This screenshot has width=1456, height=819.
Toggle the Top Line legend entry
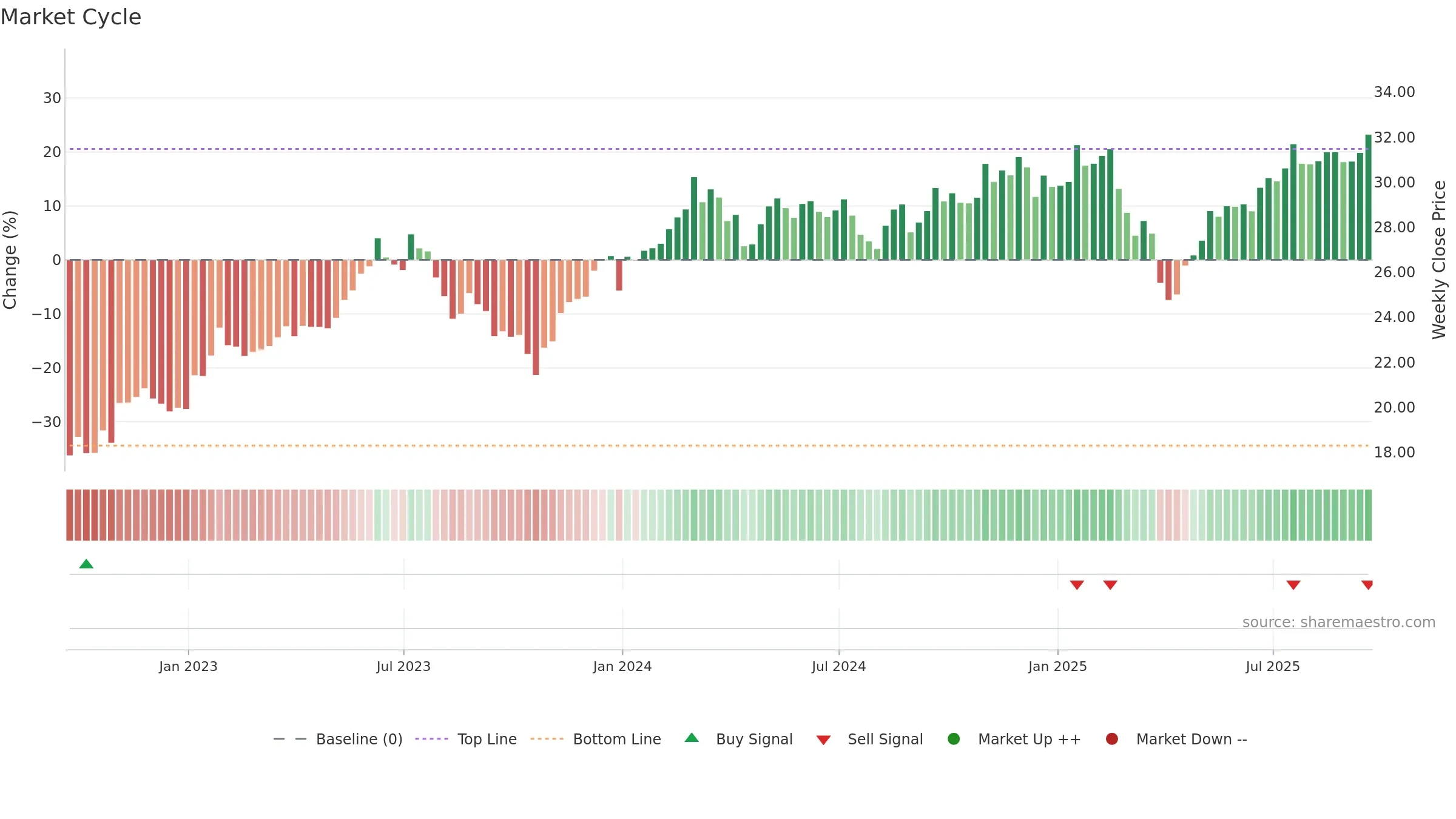point(466,739)
